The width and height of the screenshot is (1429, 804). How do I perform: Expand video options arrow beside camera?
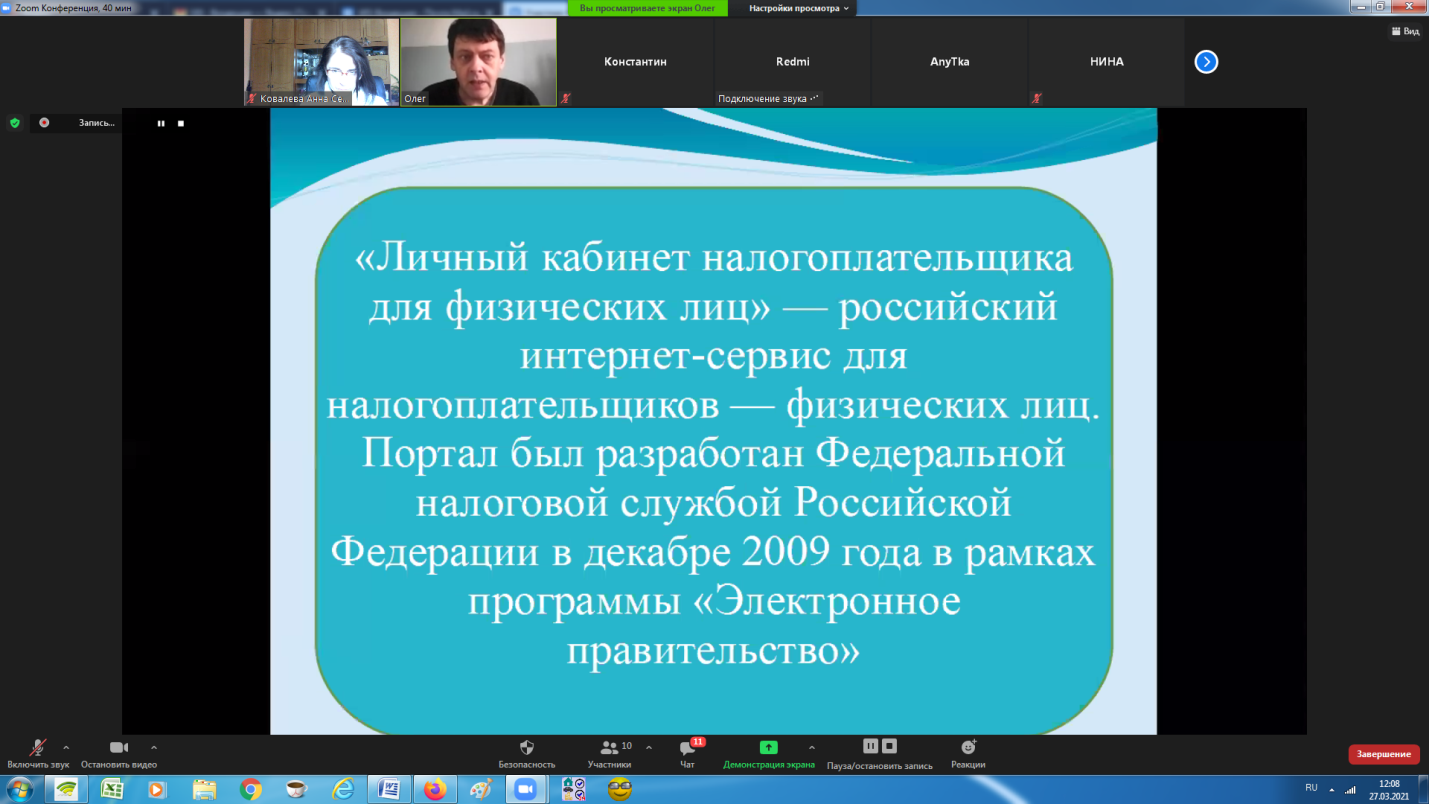coord(153,747)
